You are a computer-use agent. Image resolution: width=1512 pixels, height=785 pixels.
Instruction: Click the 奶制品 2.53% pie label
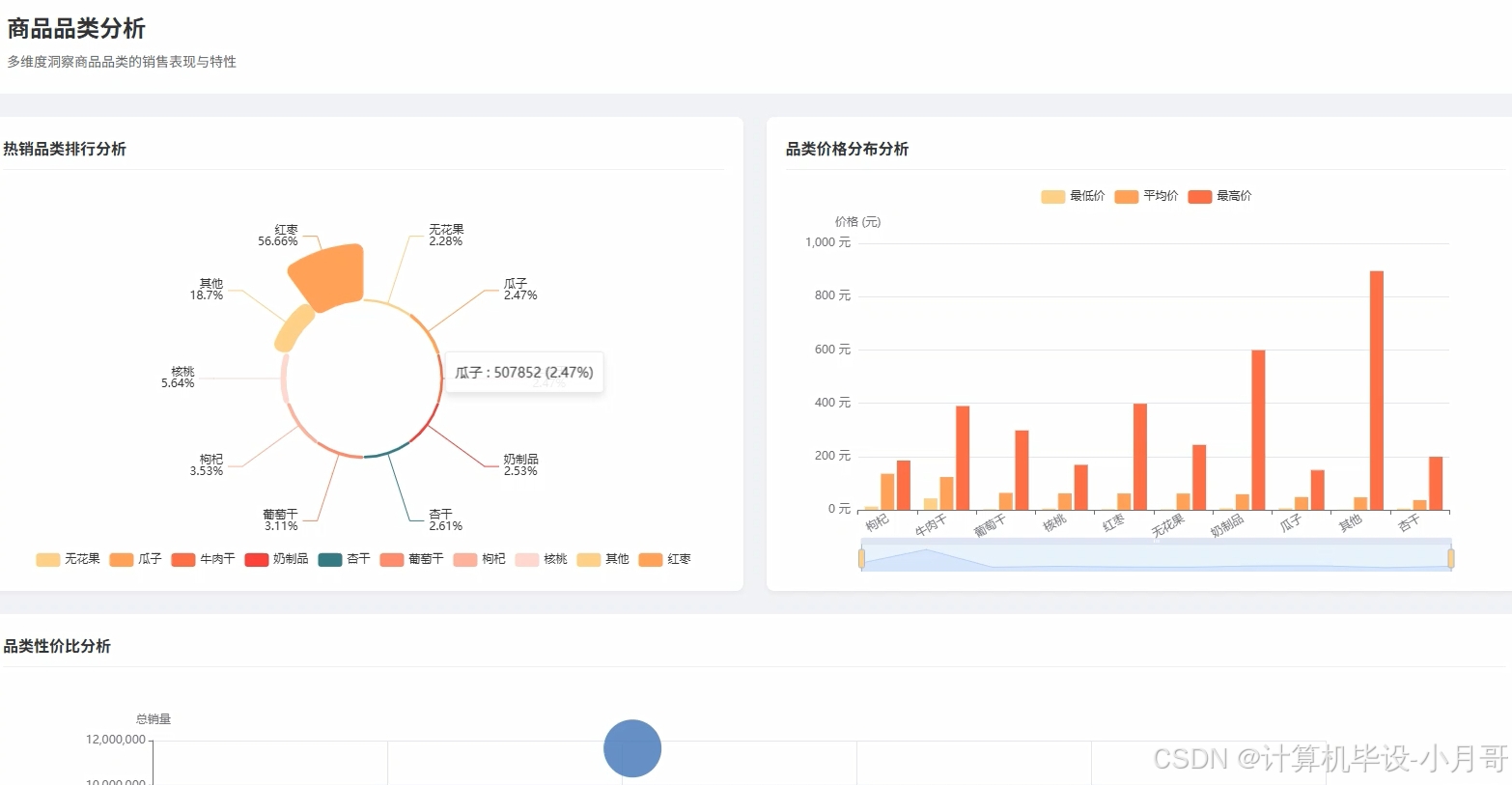(x=520, y=465)
